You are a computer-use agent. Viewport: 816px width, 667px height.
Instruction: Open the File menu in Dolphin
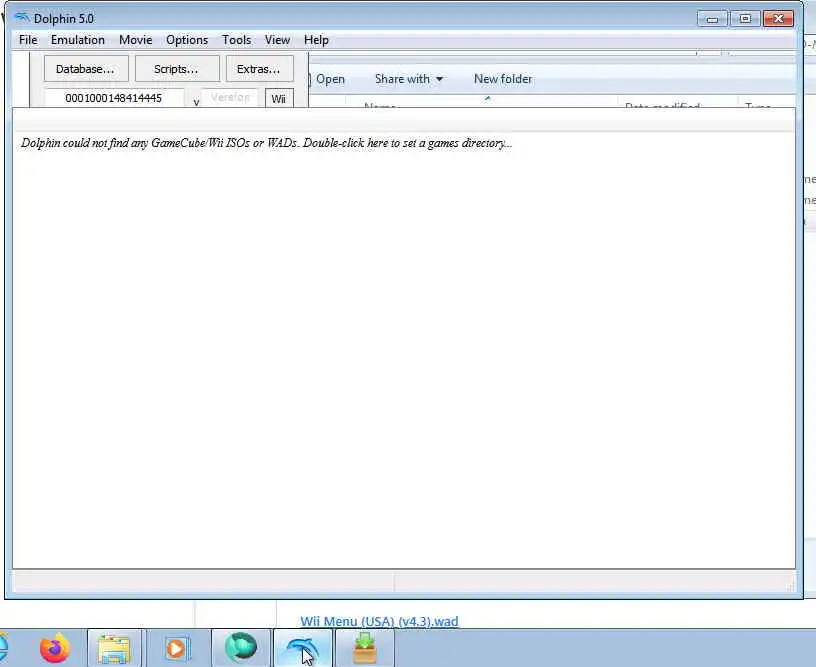click(28, 40)
